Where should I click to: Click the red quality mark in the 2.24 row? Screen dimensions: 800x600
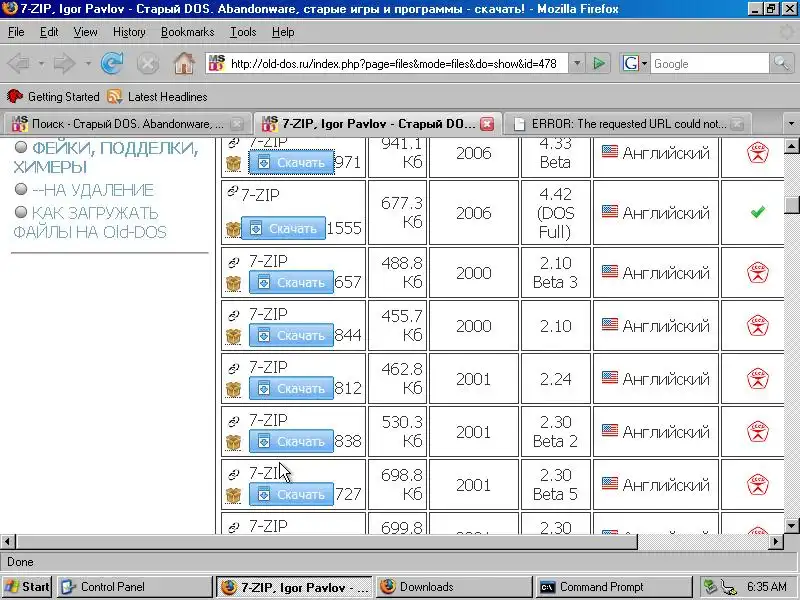(758, 379)
